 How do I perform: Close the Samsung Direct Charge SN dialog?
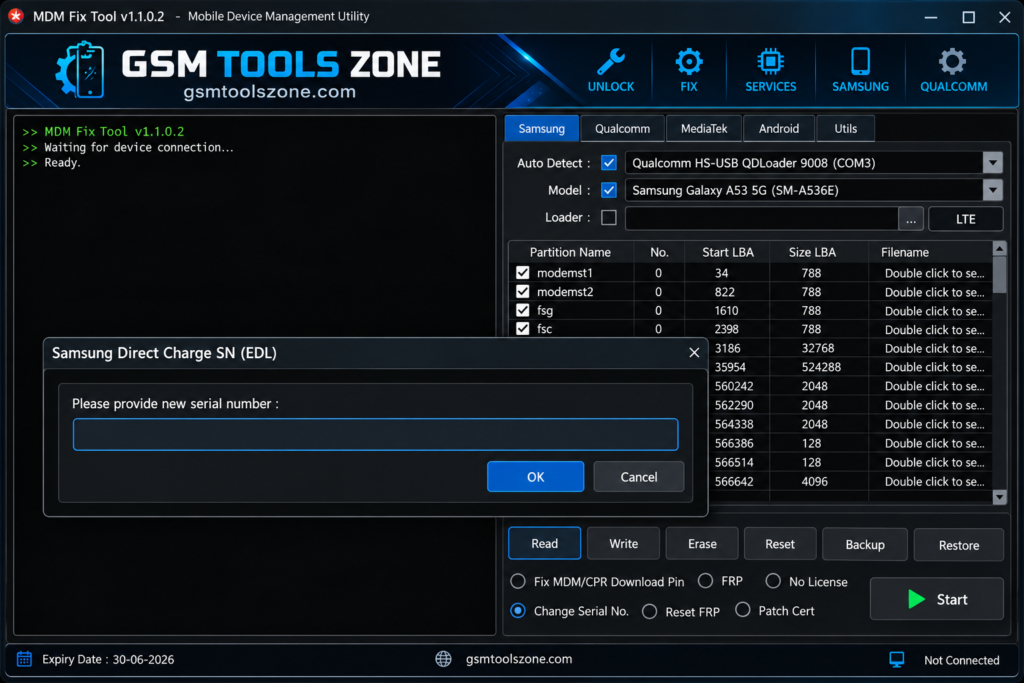coord(694,353)
